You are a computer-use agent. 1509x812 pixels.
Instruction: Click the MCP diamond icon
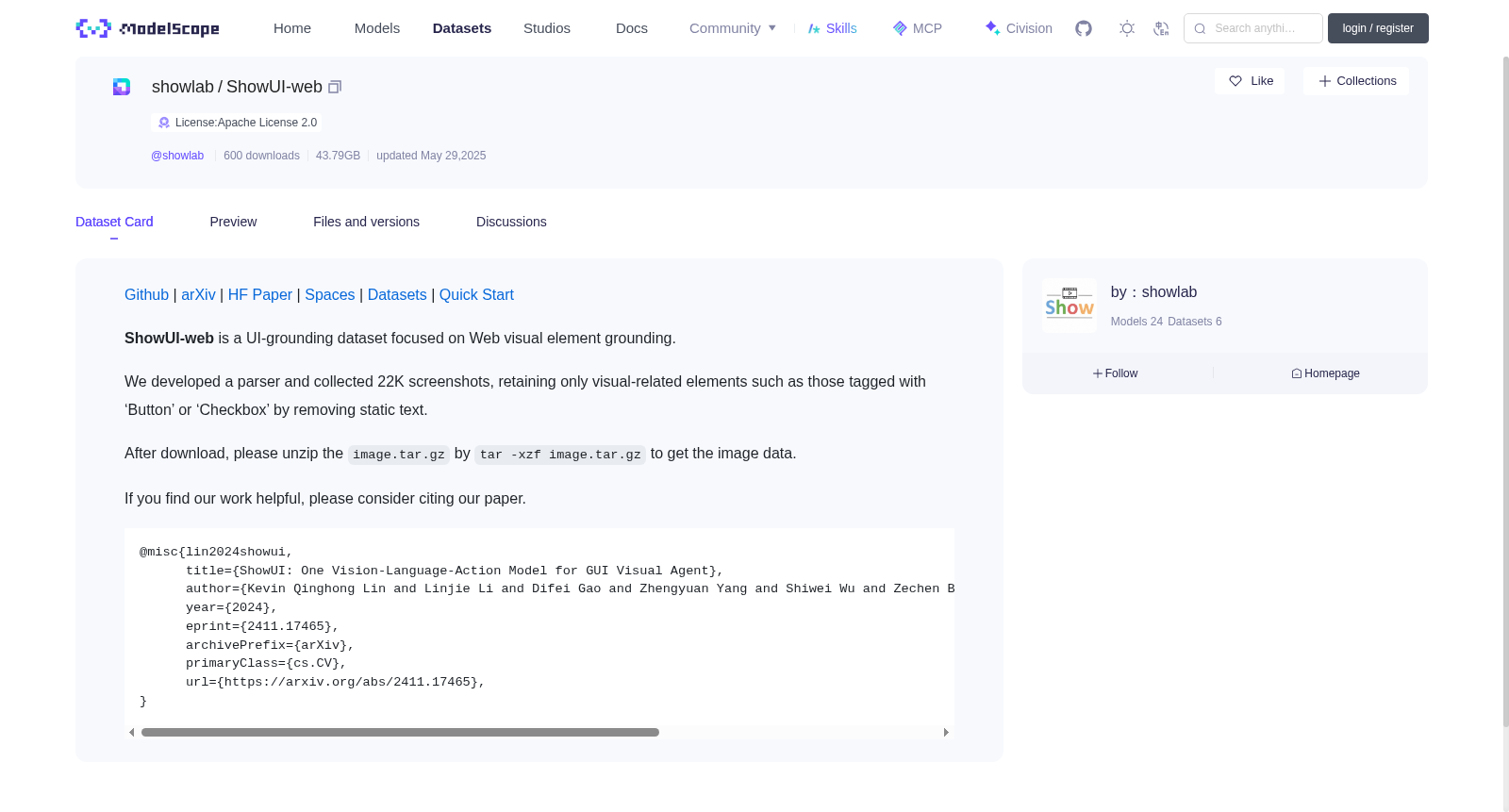[900, 28]
